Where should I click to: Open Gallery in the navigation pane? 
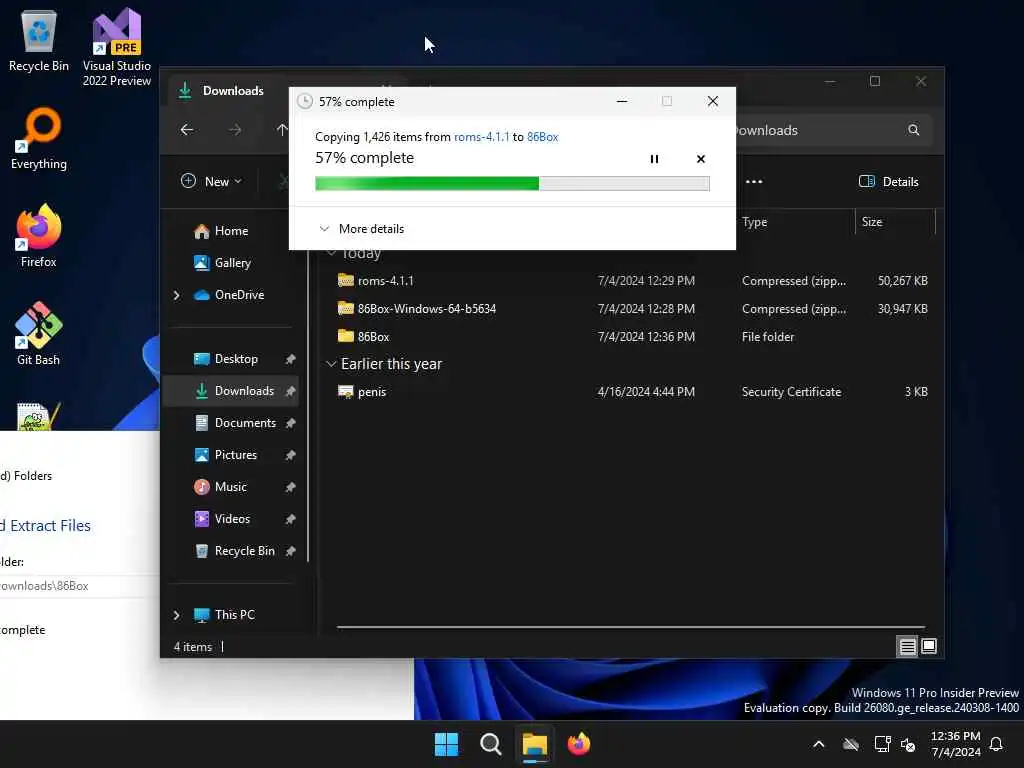[x=231, y=263]
